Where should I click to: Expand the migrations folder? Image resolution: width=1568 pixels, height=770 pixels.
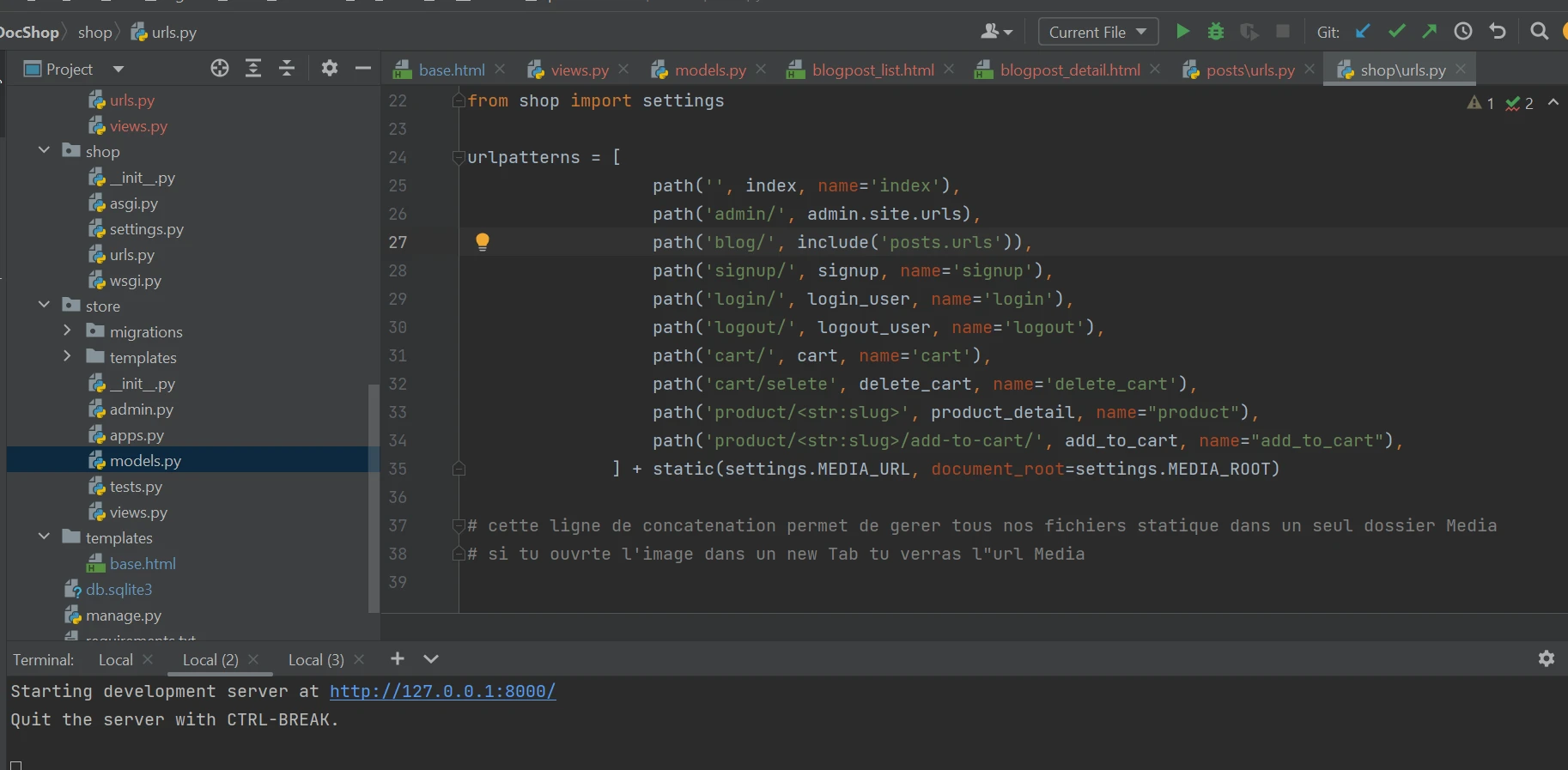pos(67,331)
